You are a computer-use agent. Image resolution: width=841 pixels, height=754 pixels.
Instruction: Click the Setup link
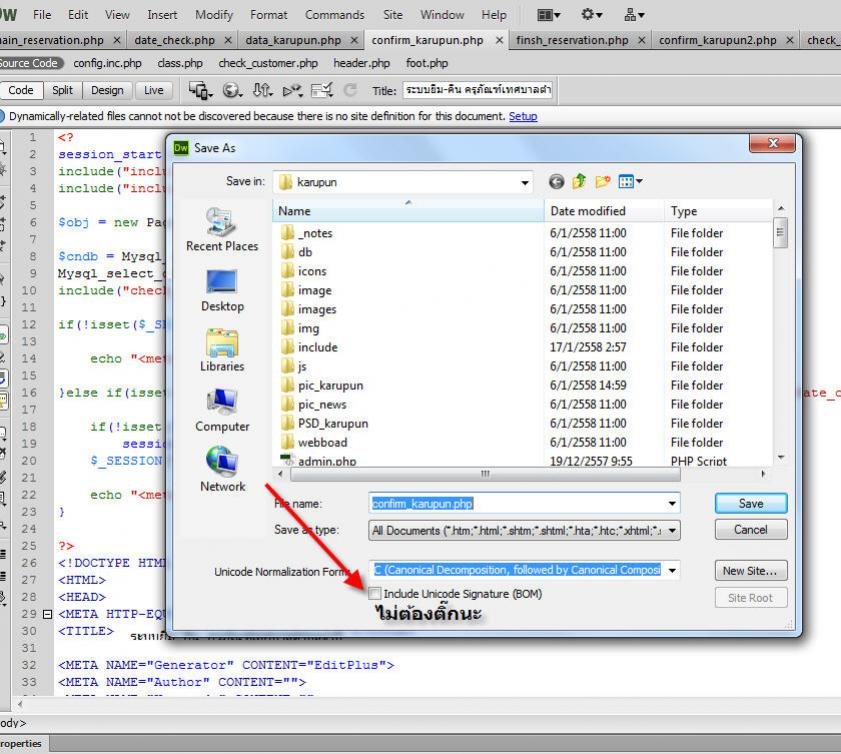[x=523, y=116]
